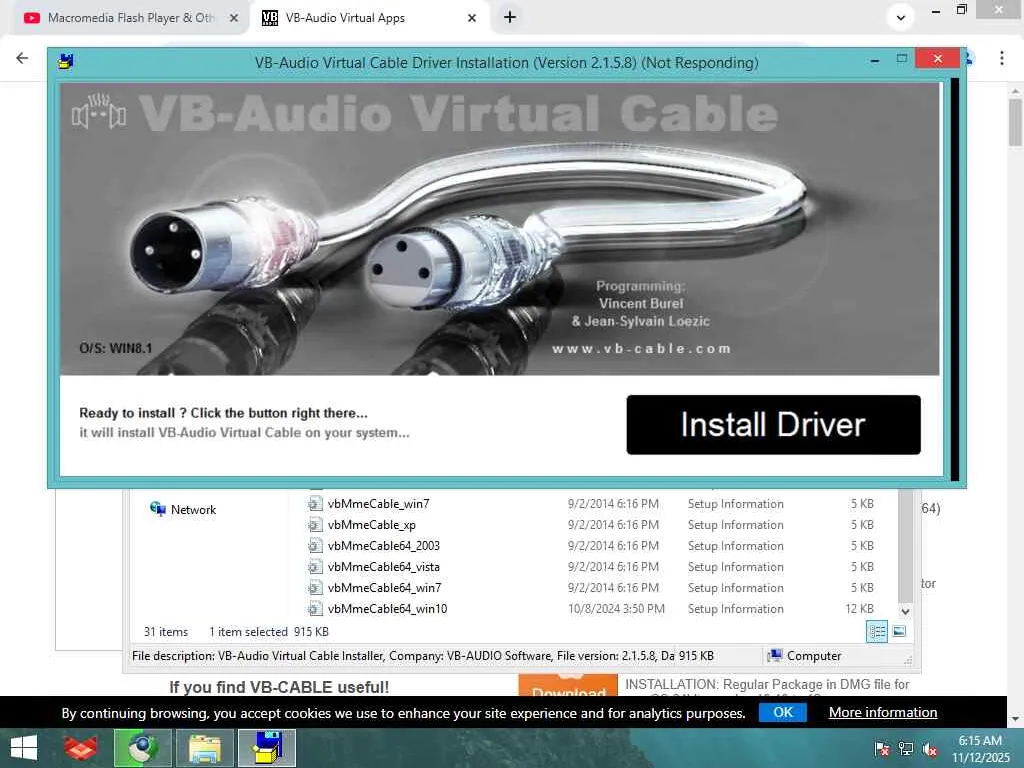
Task: Select the VB-Audio Virtual Apps tab
Action: tap(369, 18)
